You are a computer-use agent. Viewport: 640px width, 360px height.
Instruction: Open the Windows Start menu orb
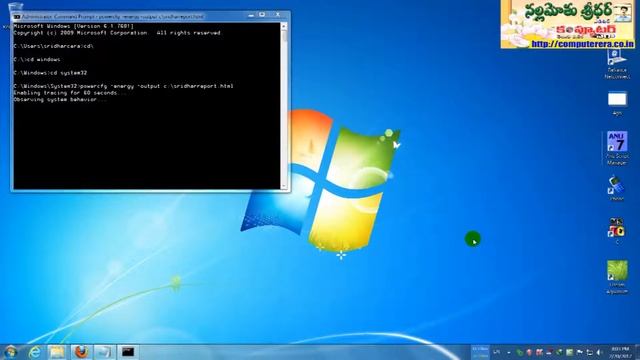(x=11, y=352)
